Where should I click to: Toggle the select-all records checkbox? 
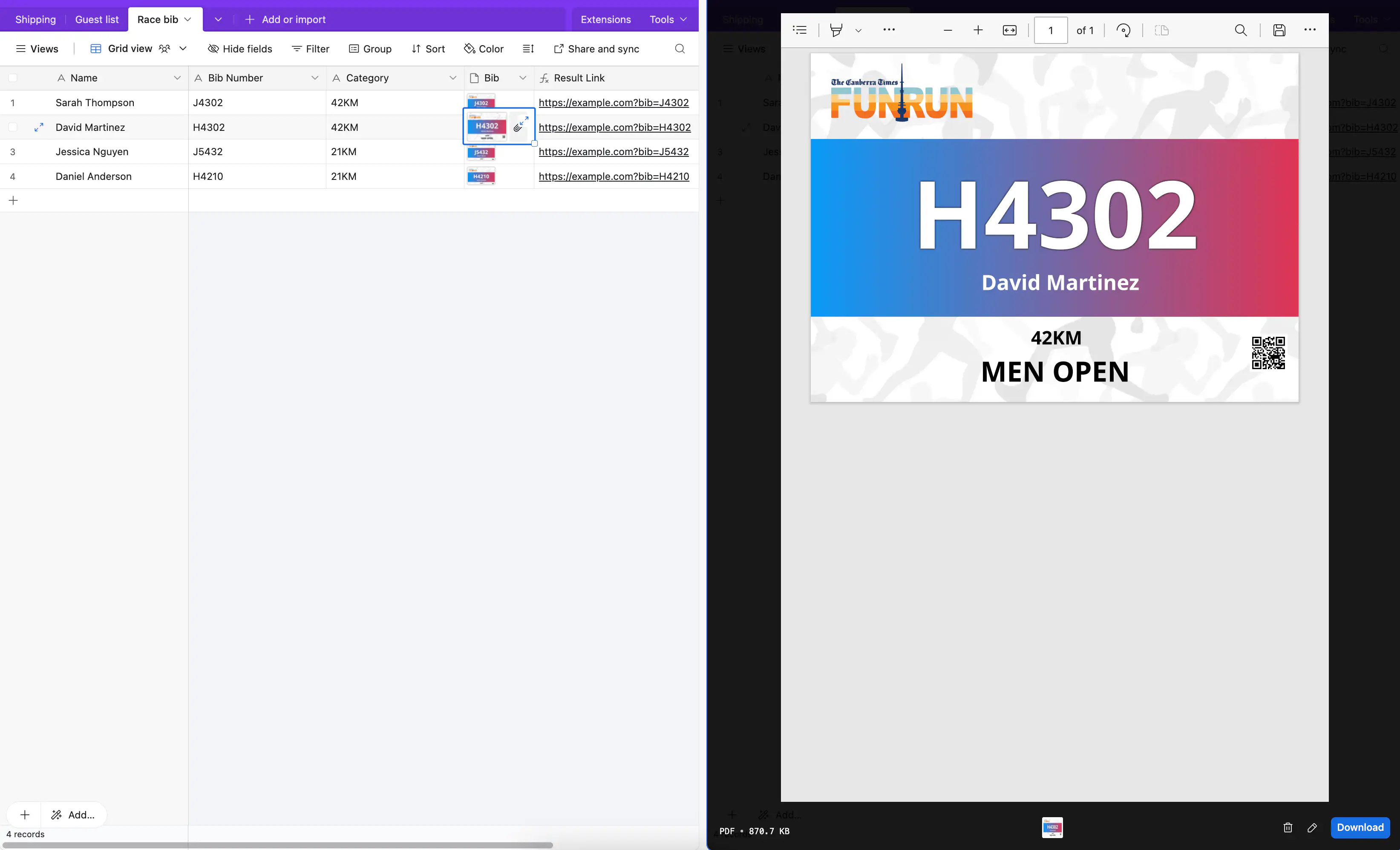pyautogui.click(x=12, y=78)
